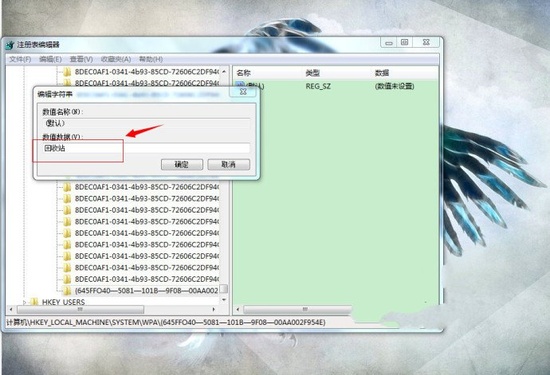Select HKEY_USERS in the tree
This screenshot has width=550, height=375.
click(63, 302)
